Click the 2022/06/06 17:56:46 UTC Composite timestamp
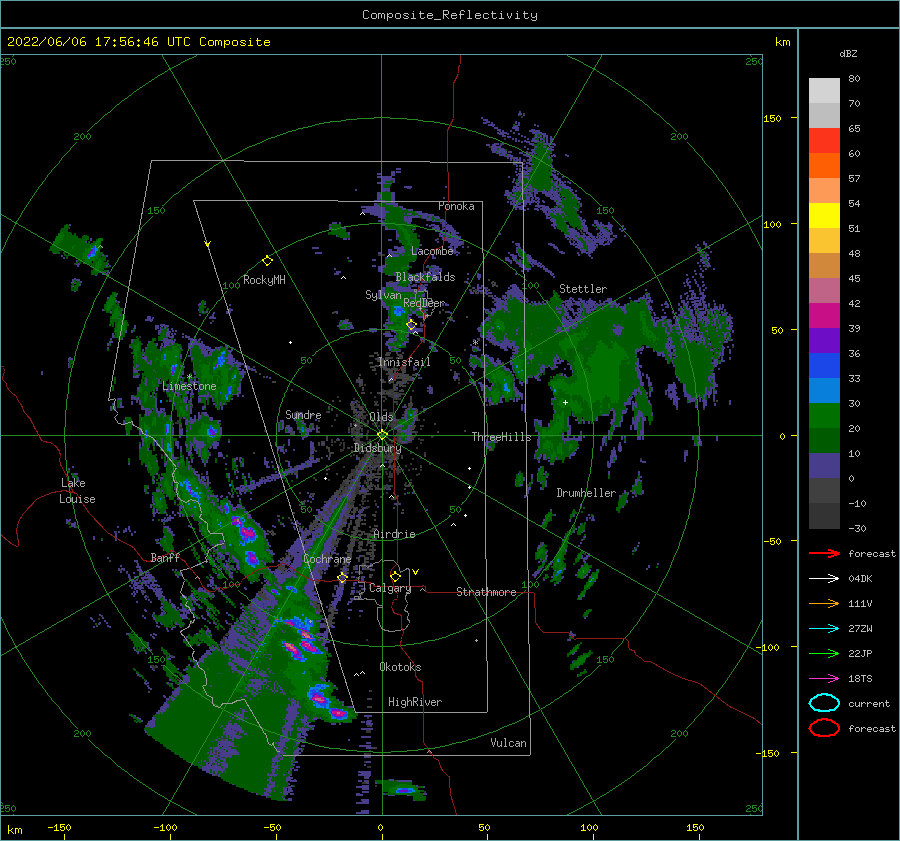The height and width of the screenshot is (841, 900). (138, 42)
